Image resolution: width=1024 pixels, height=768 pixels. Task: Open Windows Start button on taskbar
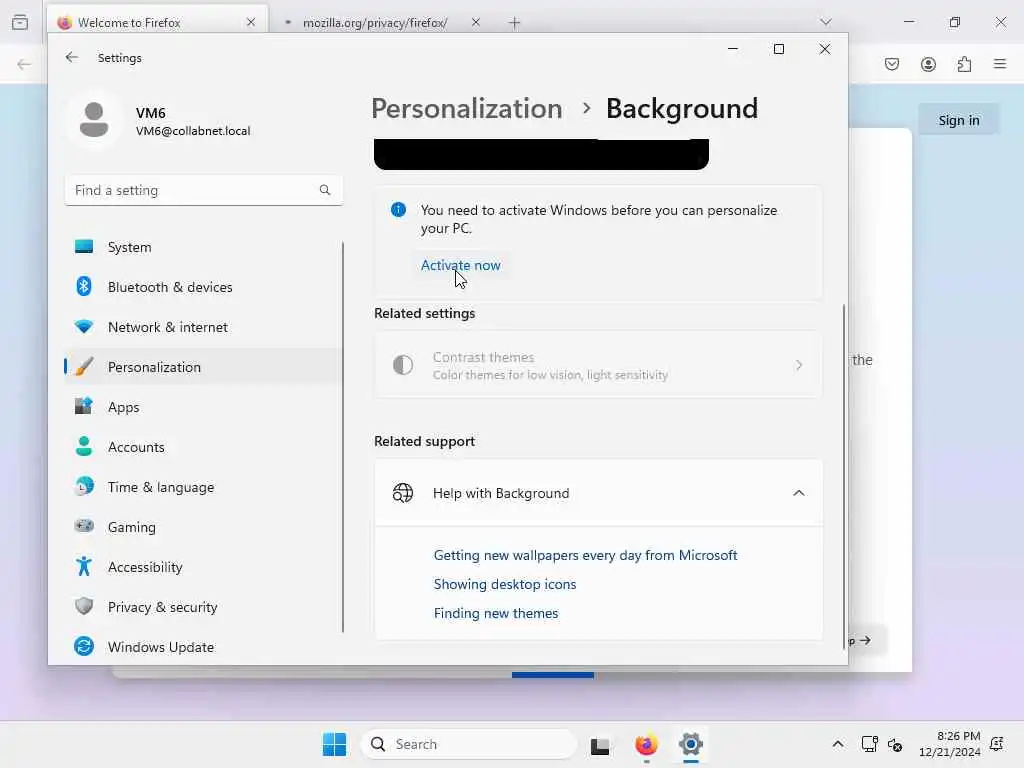pos(334,744)
